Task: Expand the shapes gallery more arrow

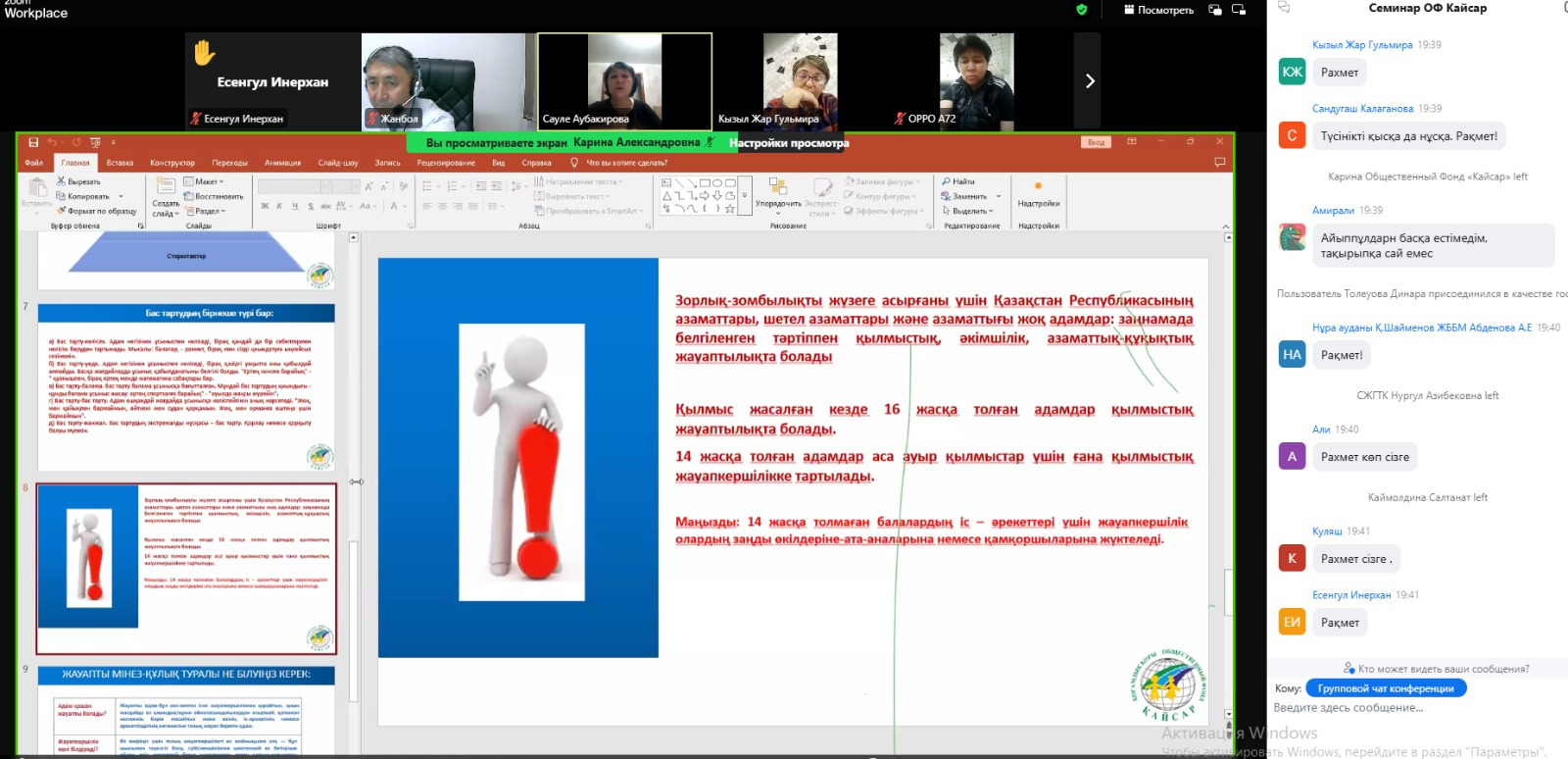Action: [745, 196]
